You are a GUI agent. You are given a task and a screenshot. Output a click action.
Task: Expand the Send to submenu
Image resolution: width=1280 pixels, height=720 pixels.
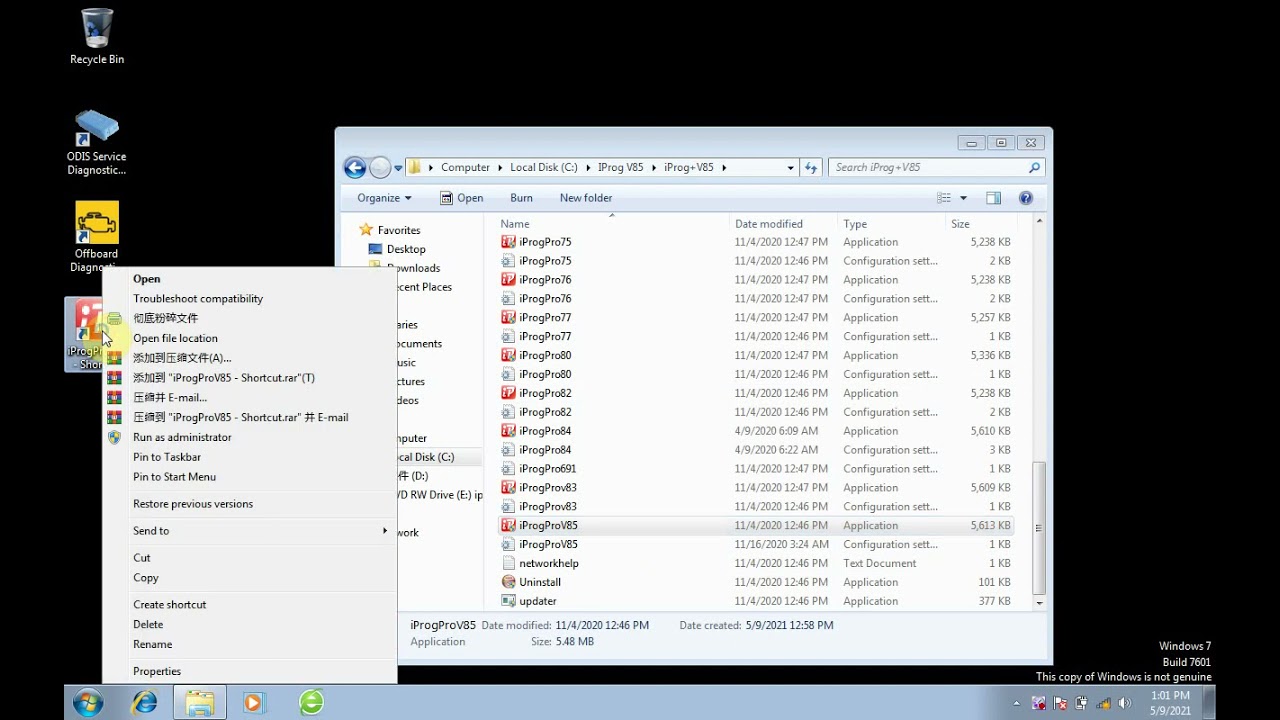tap(249, 531)
